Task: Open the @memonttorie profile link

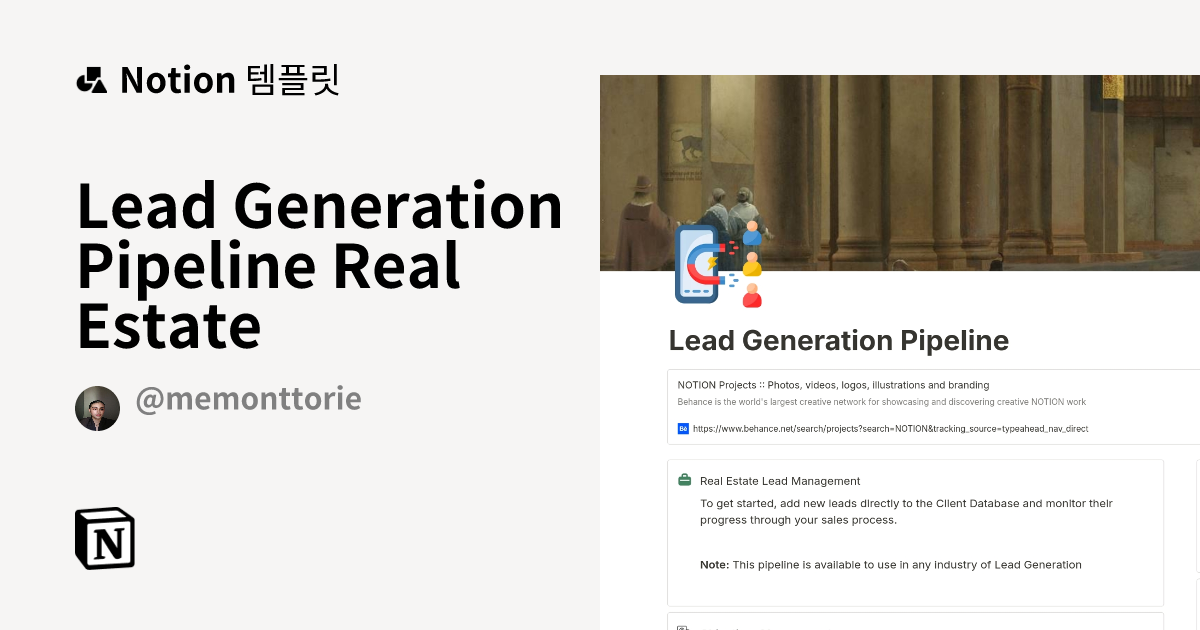Action: click(x=248, y=398)
